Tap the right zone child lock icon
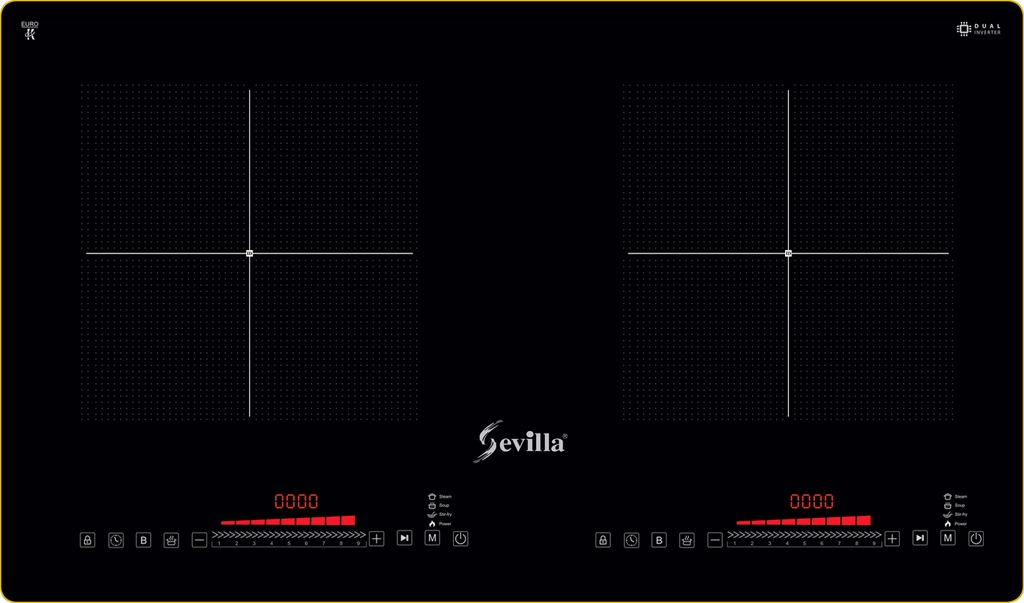Screen dimensions: 1024x603 (x=603, y=540)
